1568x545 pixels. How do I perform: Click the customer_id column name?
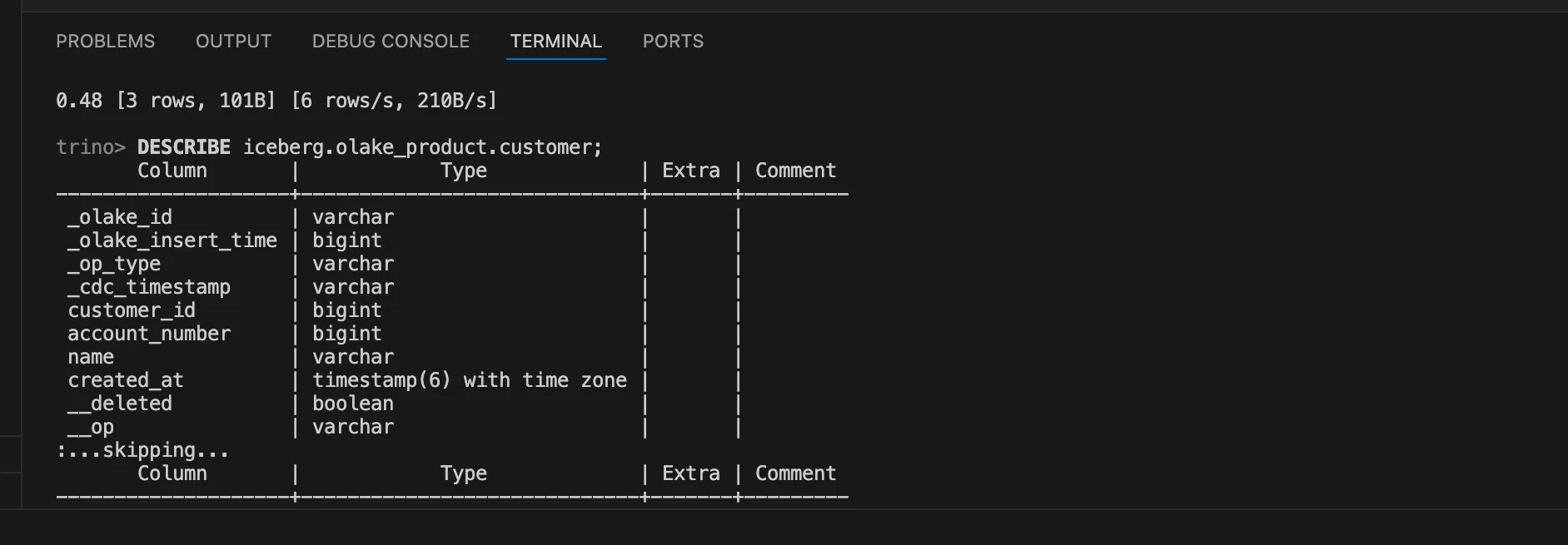(x=132, y=310)
